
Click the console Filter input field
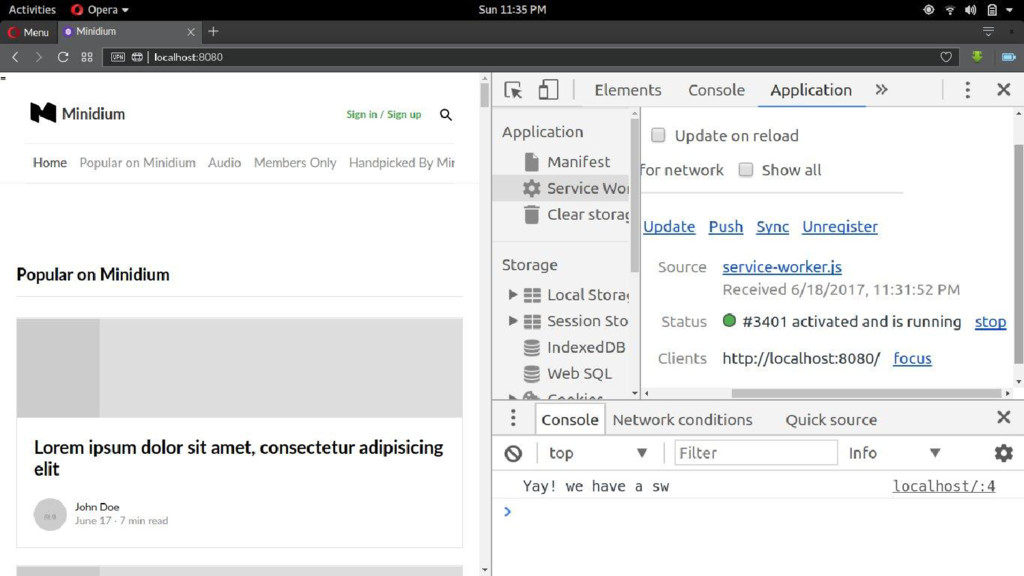click(x=755, y=453)
